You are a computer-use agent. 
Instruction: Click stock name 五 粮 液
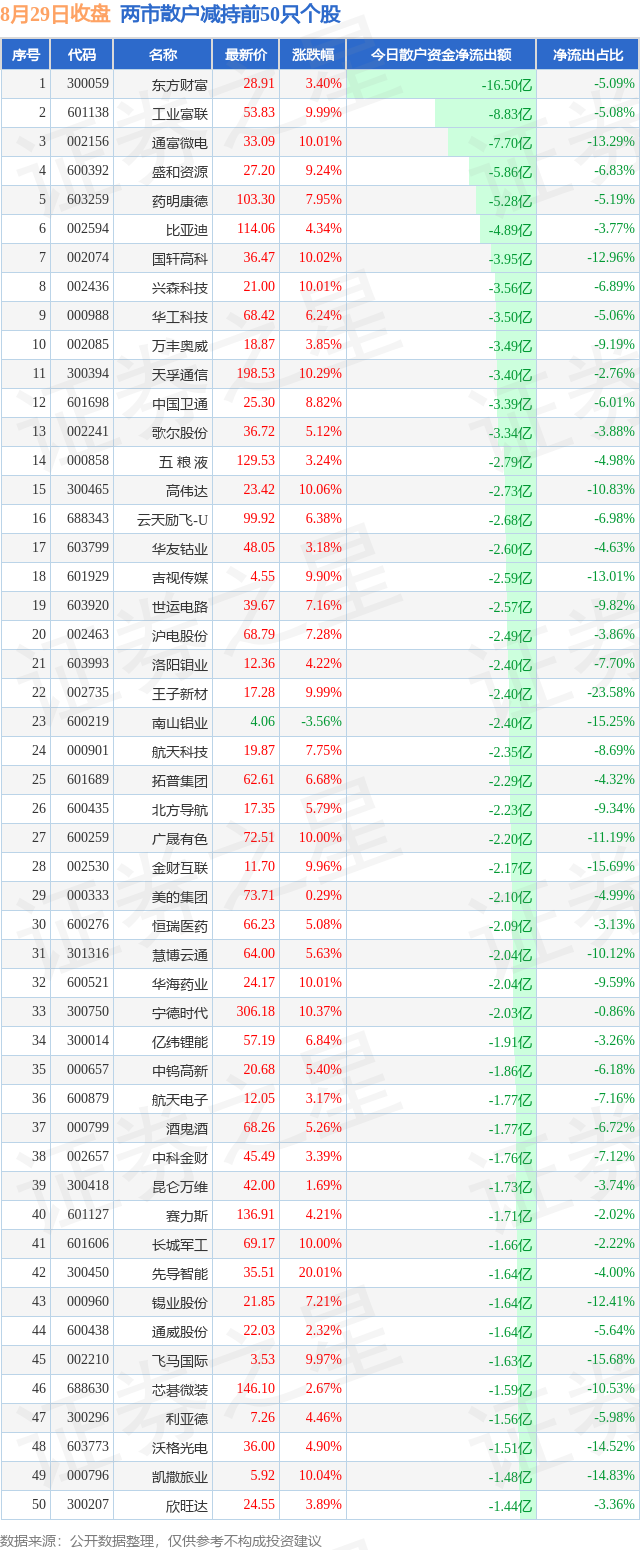click(x=183, y=462)
